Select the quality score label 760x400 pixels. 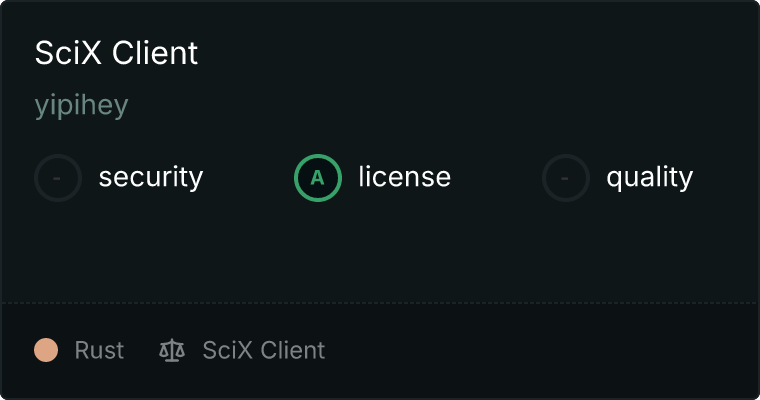click(x=650, y=178)
